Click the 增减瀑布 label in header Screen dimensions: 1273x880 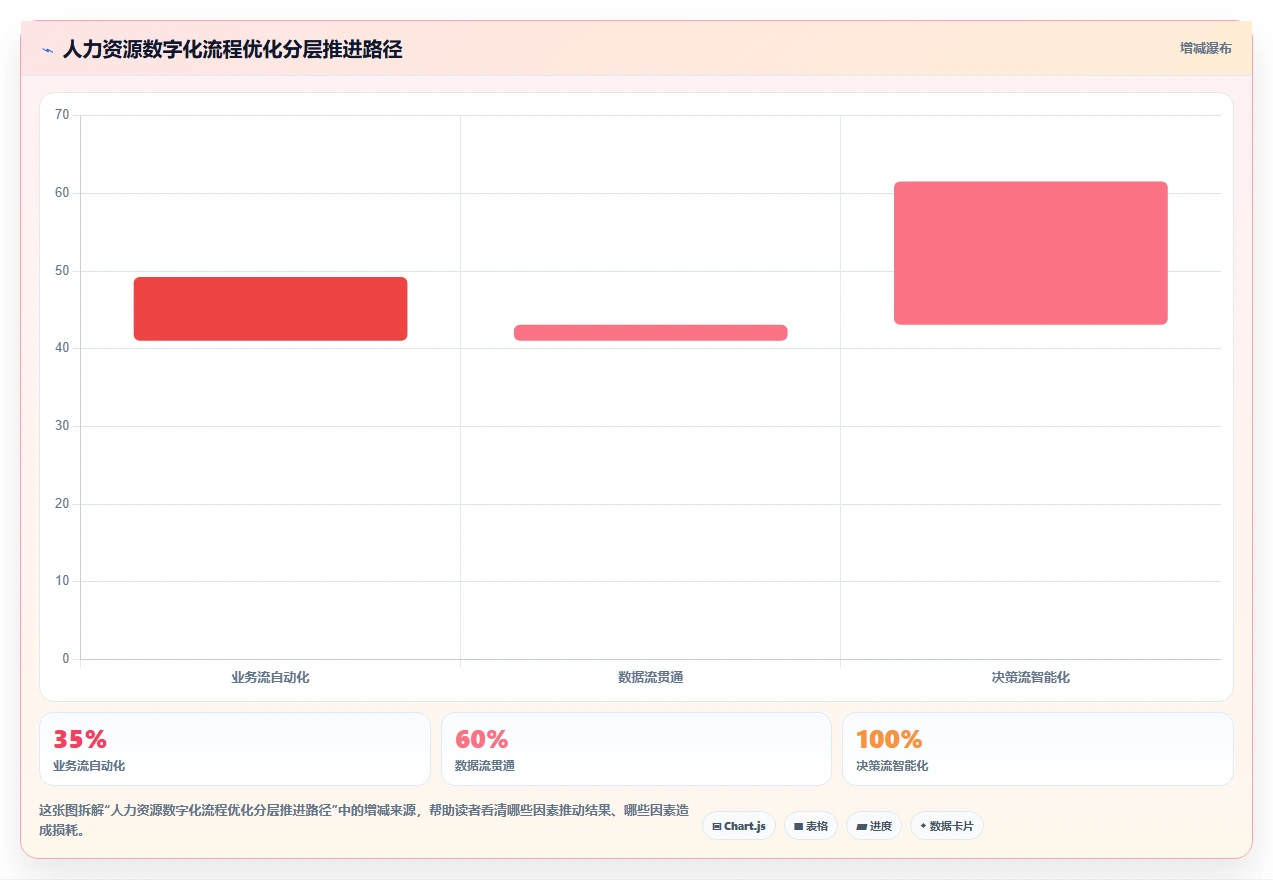pos(1205,48)
